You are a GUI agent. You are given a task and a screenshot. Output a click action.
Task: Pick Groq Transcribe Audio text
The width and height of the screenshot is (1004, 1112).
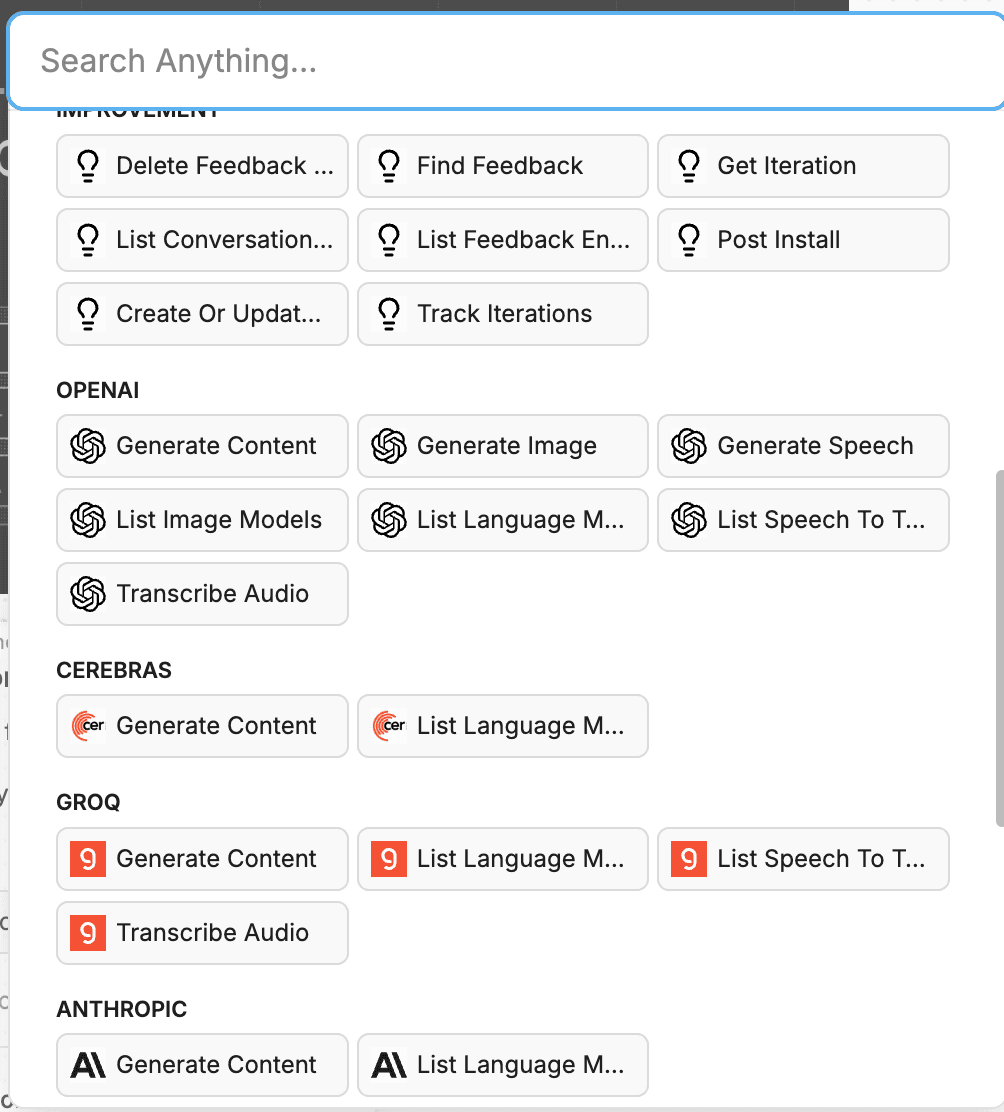pyautogui.click(x=213, y=933)
